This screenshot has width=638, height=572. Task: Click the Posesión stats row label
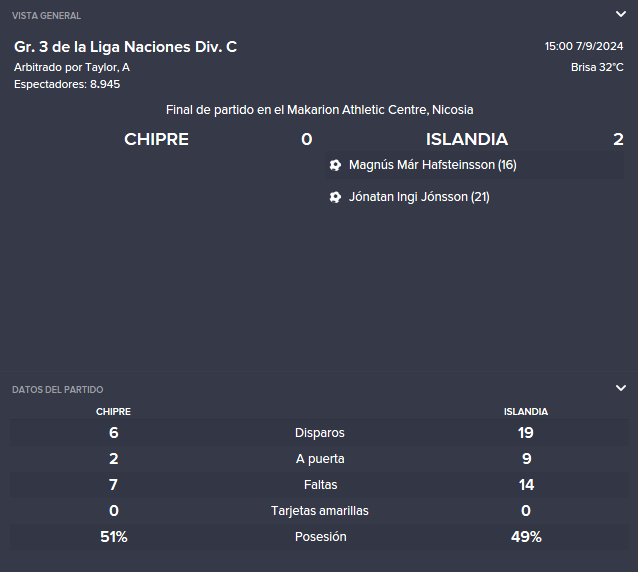(x=320, y=537)
